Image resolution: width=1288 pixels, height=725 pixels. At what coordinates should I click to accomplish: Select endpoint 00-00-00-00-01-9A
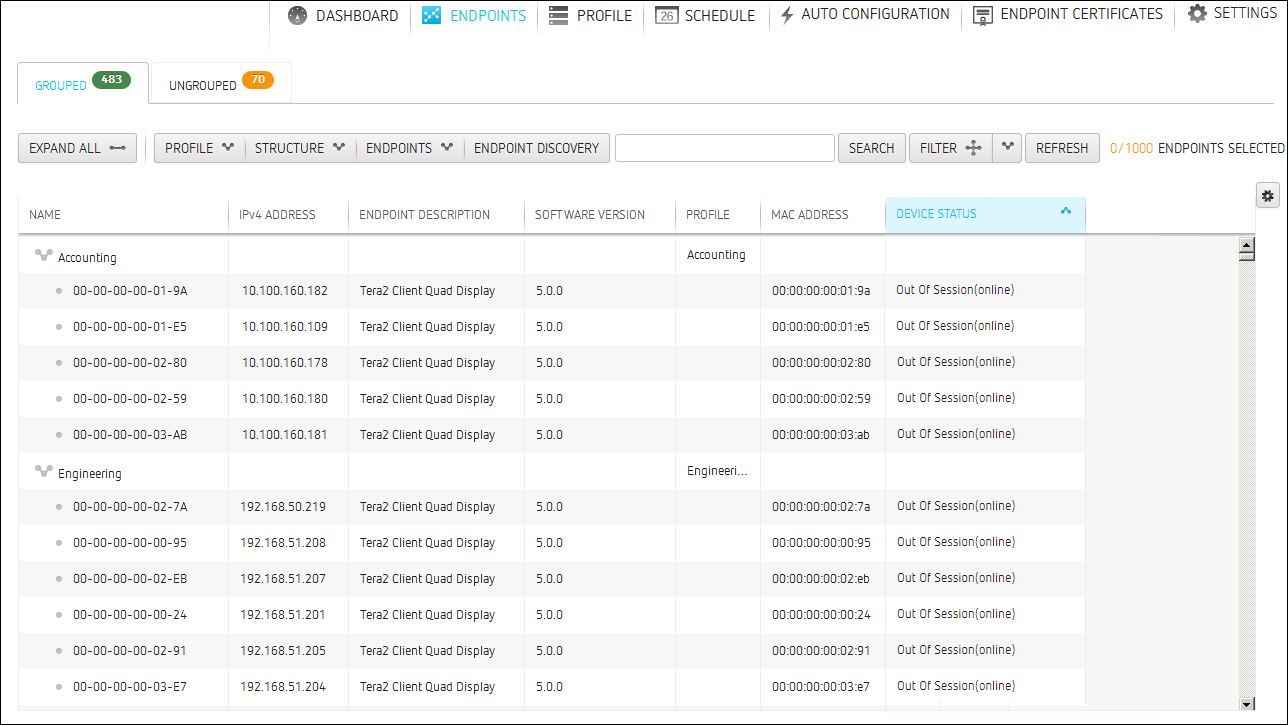130,291
